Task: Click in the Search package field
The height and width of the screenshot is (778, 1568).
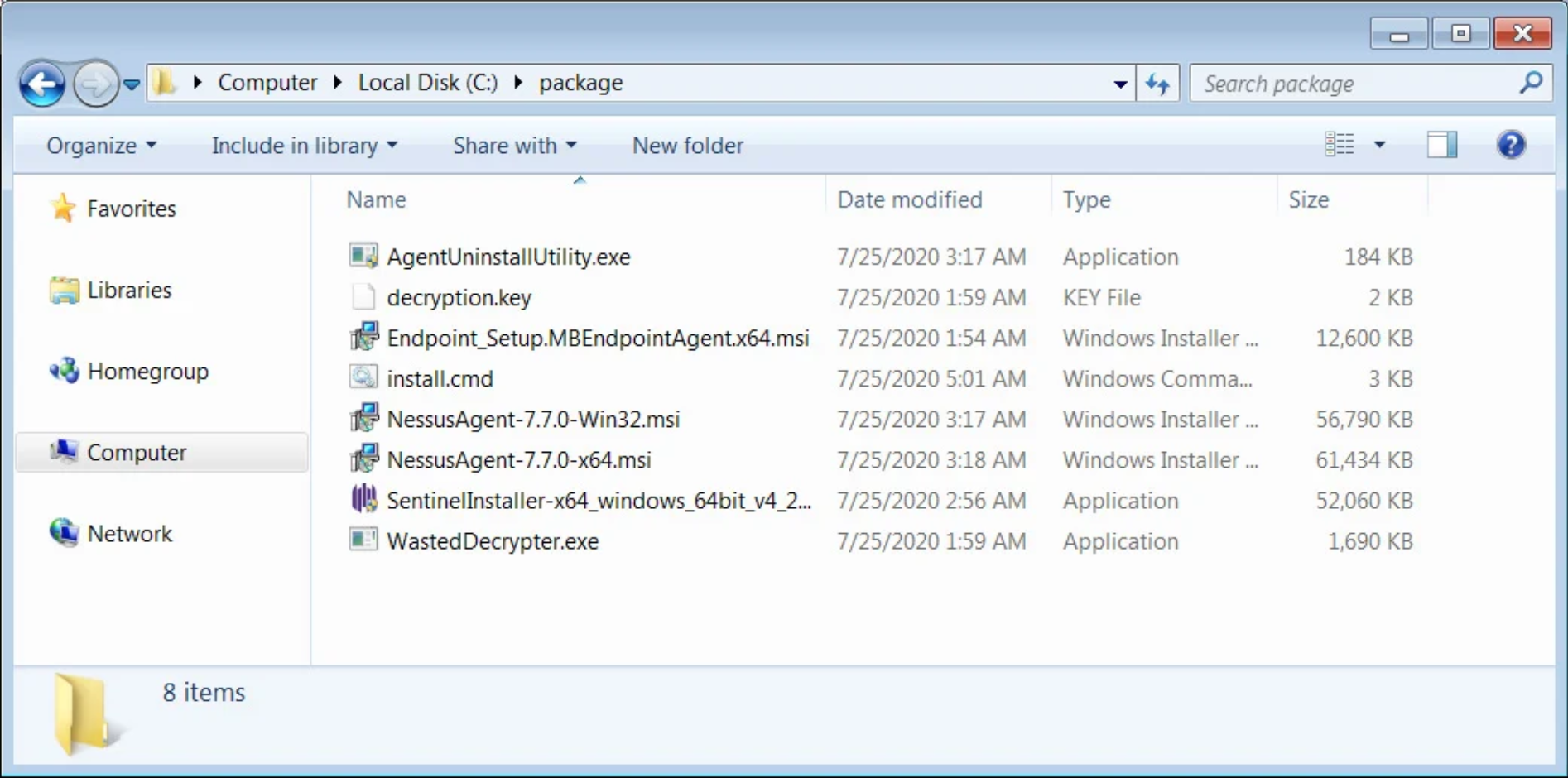Action: click(1354, 84)
